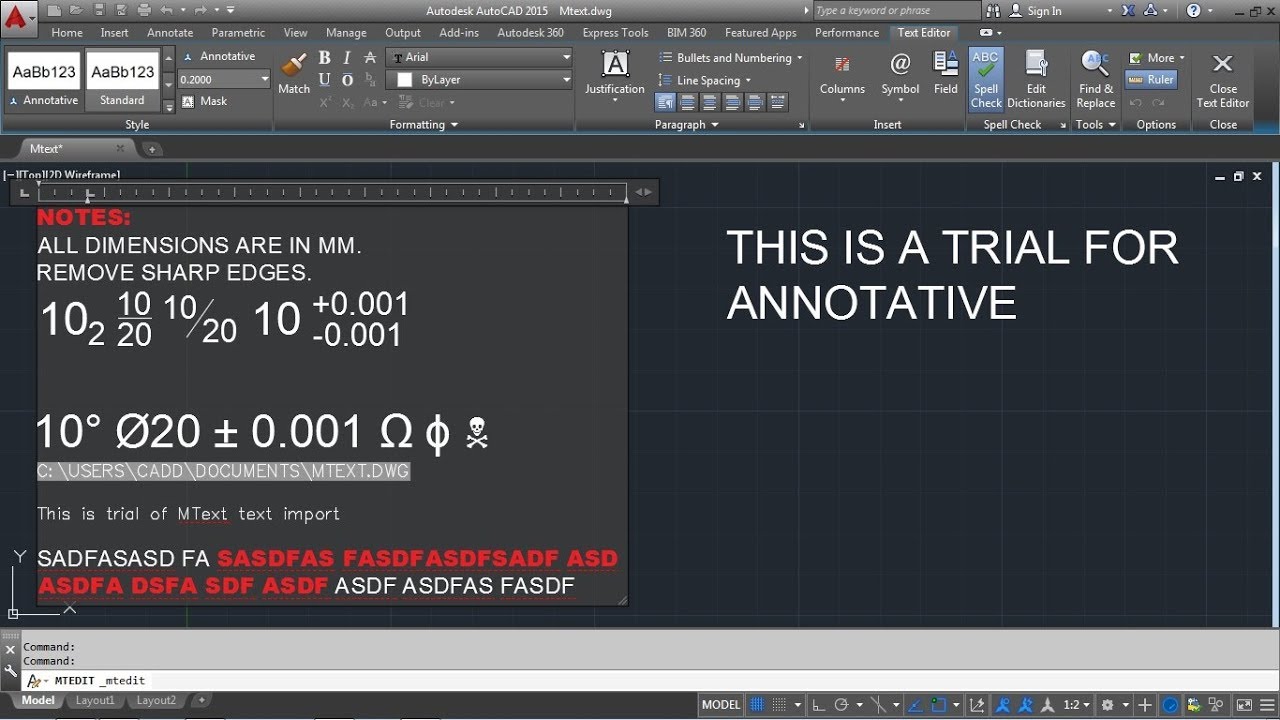Click the customize wrench icon on command line
This screenshot has width=1280, height=720.
[x=10, y=670]
